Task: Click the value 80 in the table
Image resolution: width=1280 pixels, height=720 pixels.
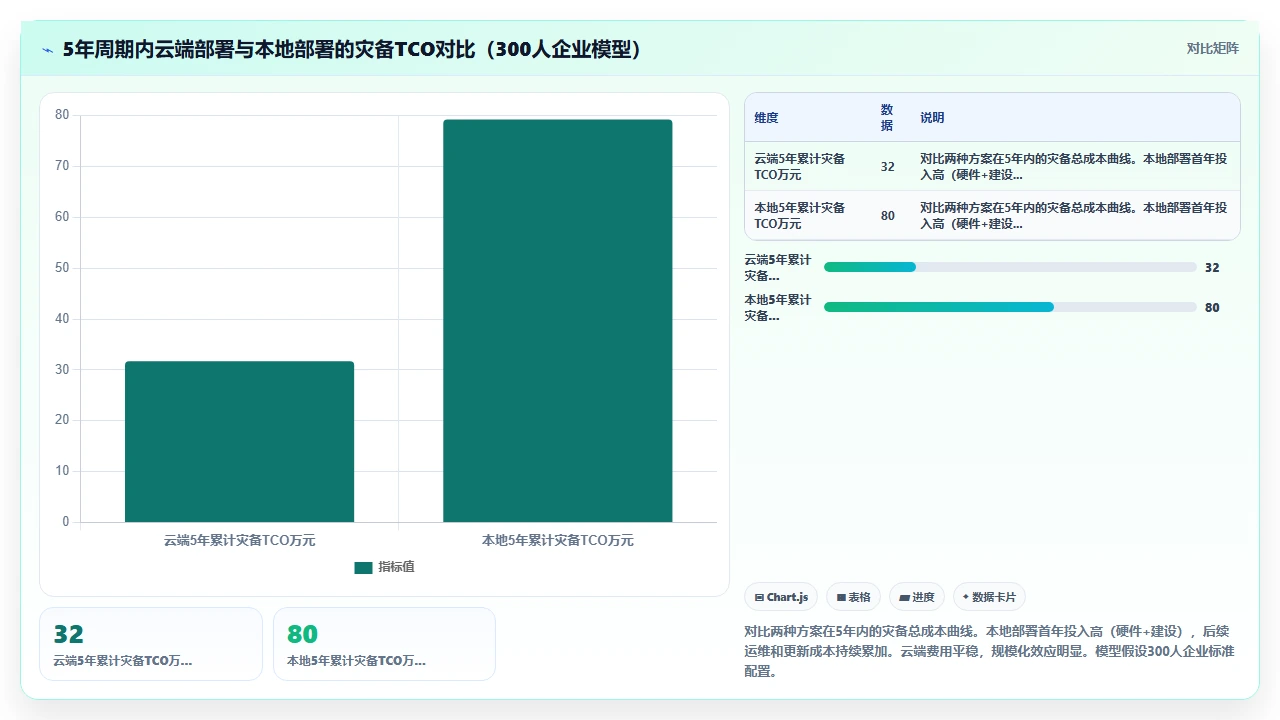Action: coord(888,216)
